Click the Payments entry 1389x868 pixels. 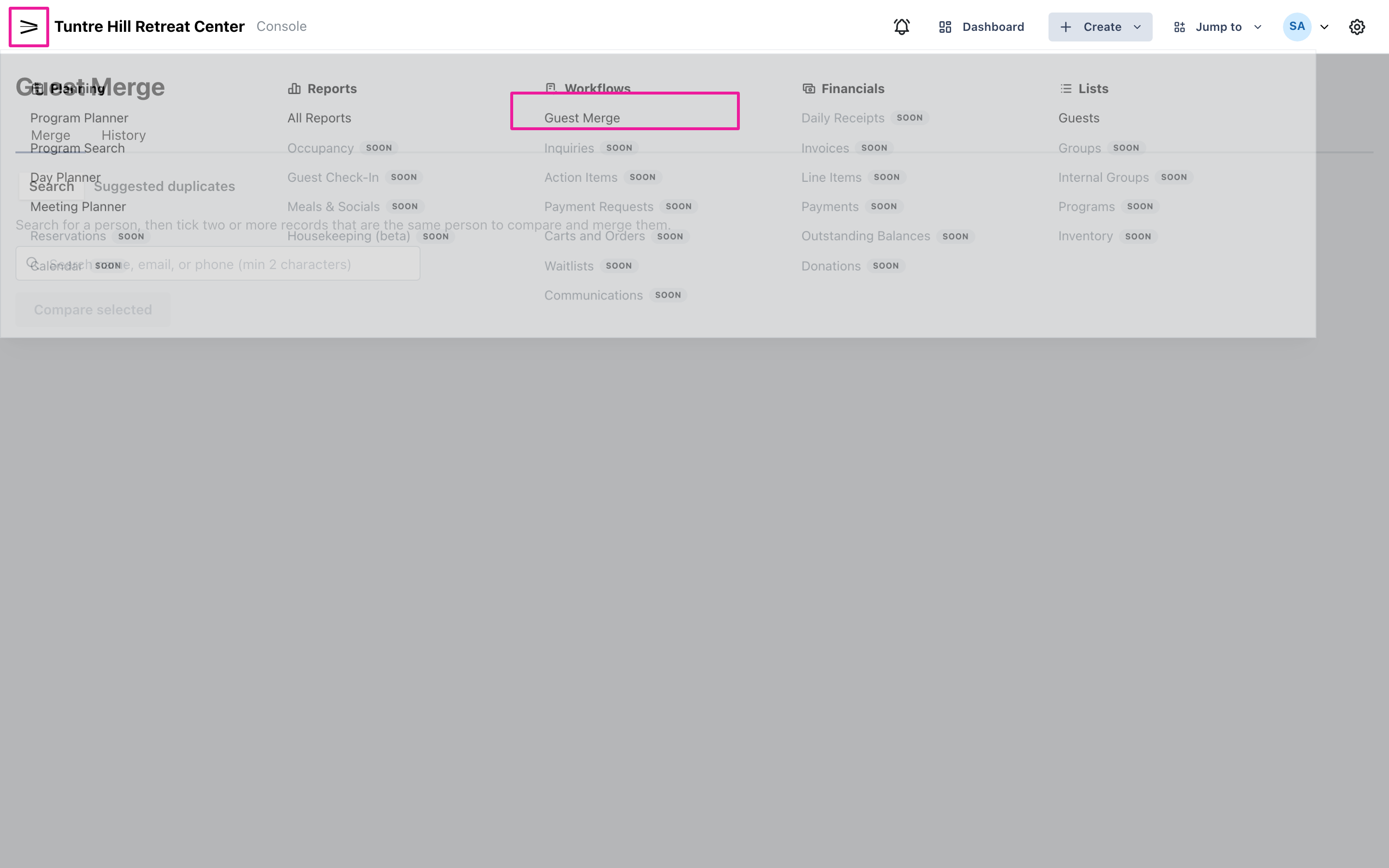point(830,207)
